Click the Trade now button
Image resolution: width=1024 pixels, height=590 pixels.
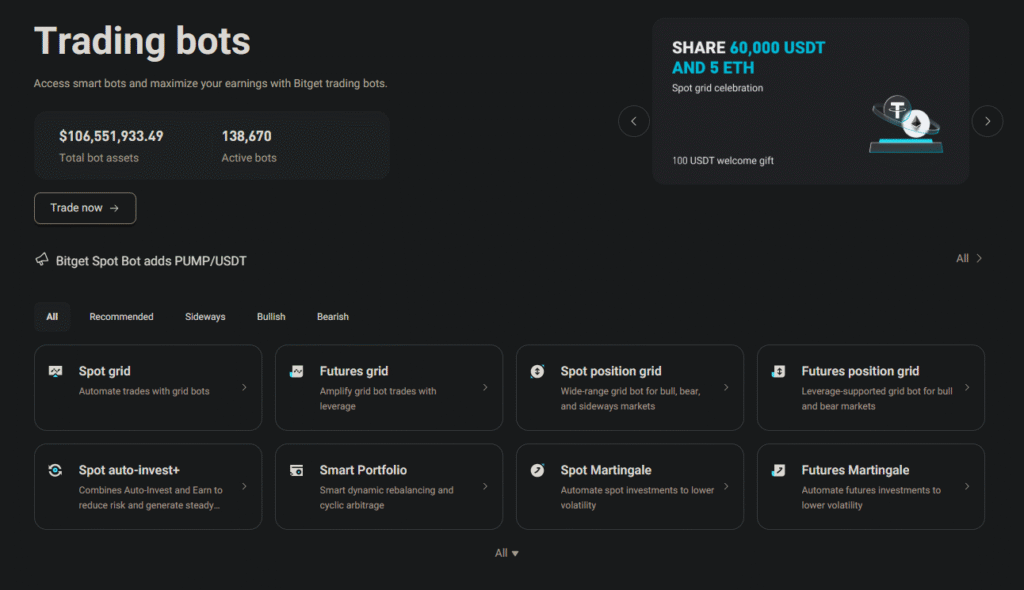85,208
